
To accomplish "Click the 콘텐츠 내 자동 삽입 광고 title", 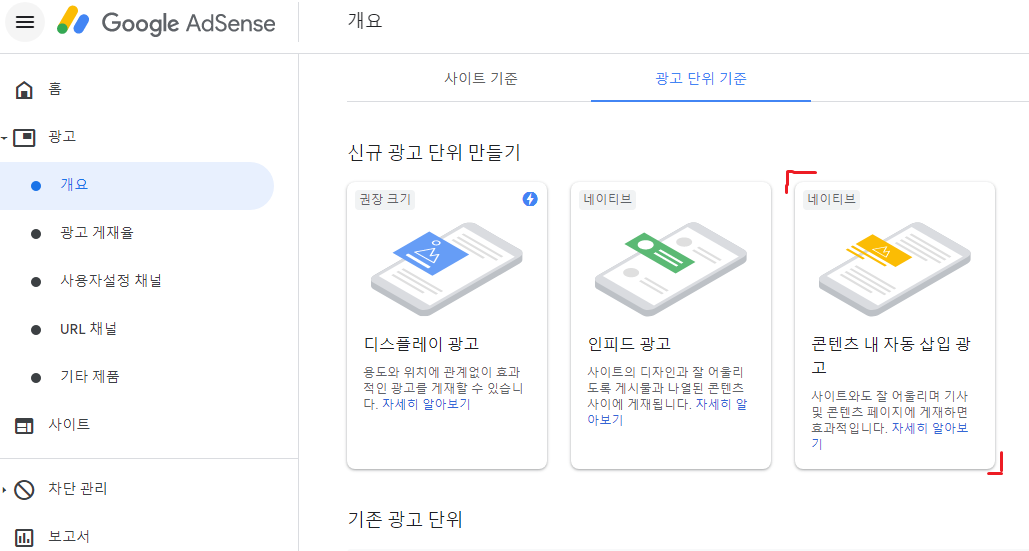I will click(891, 355).
